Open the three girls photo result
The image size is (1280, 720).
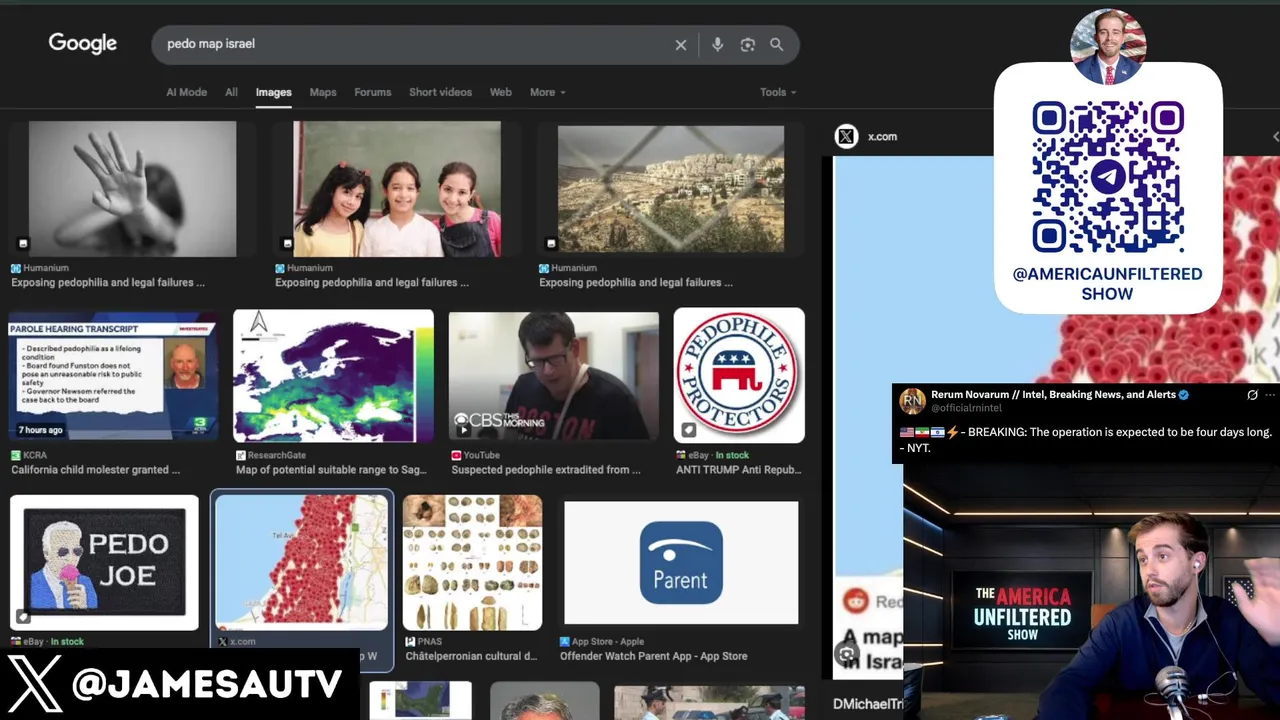click(x=396, y=189)
